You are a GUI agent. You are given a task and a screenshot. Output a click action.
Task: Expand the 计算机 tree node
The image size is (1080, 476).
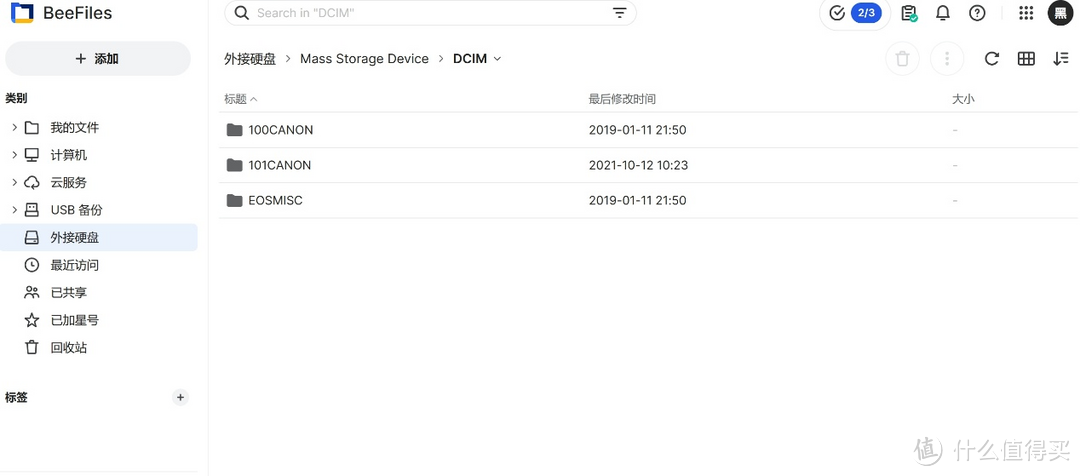coord(14,155)
